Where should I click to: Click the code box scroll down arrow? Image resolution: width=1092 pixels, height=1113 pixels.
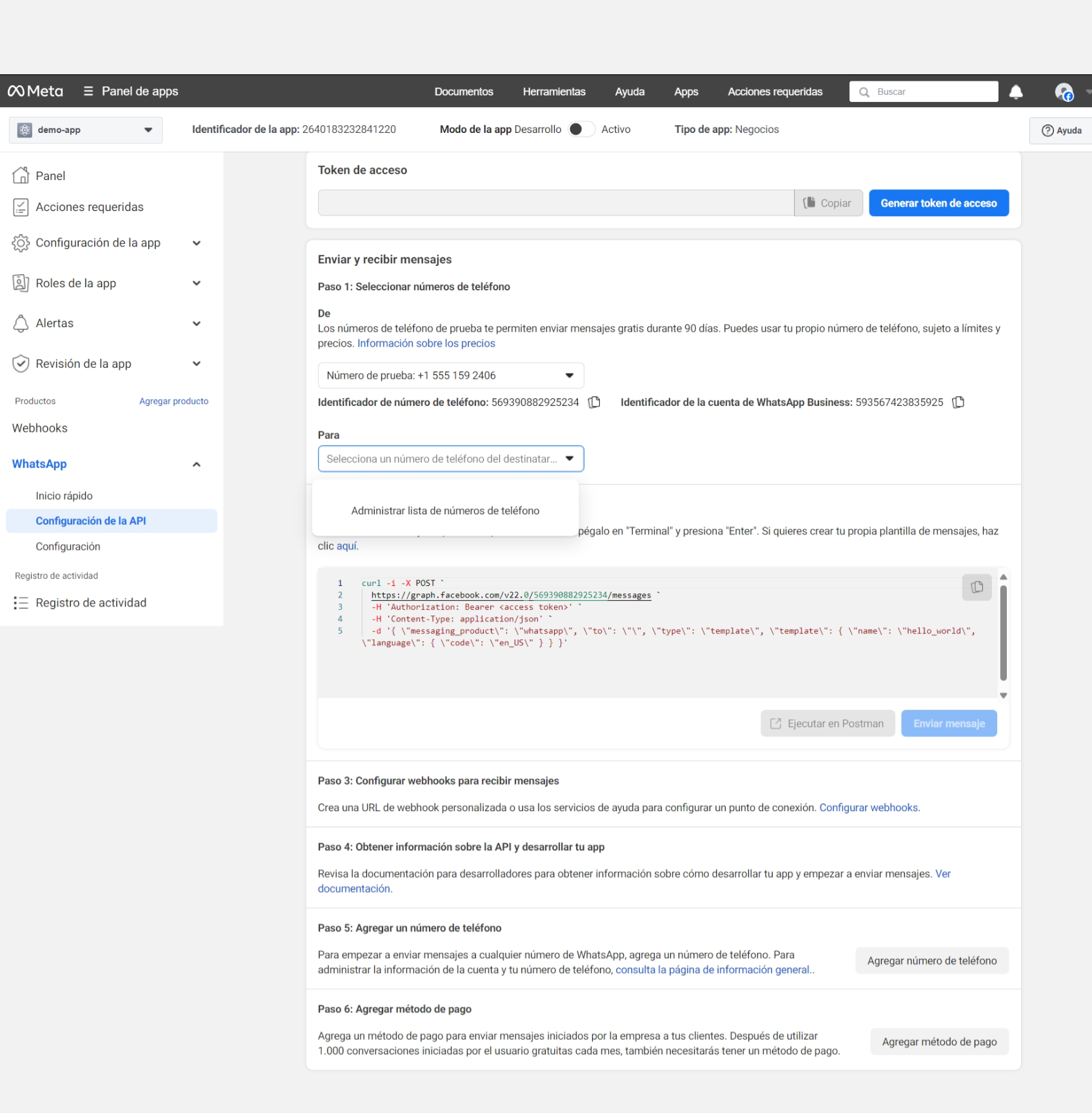click(1003, 696)
